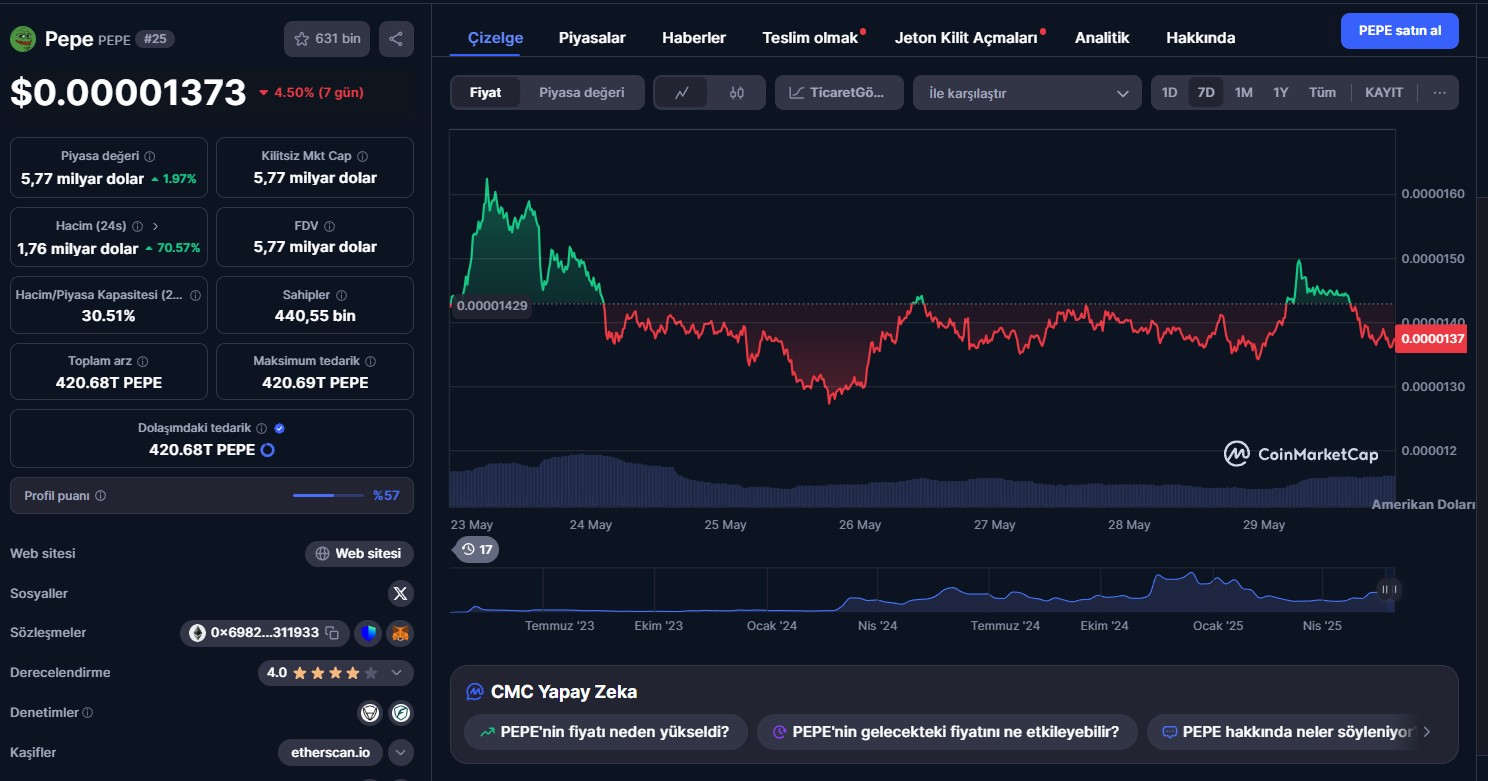The image size is (1488, 781).
Task: Open the Çizelge tab
Action: [496, 38]
